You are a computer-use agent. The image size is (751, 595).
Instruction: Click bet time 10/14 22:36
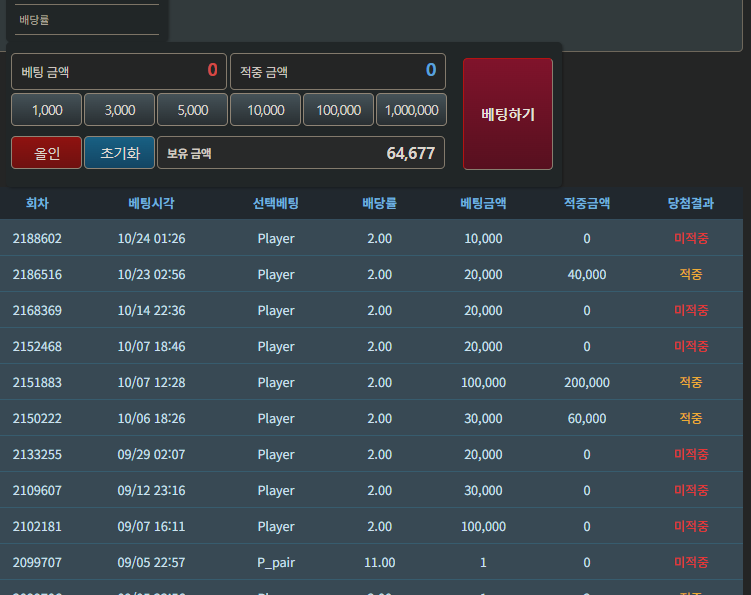coord(151,310)
